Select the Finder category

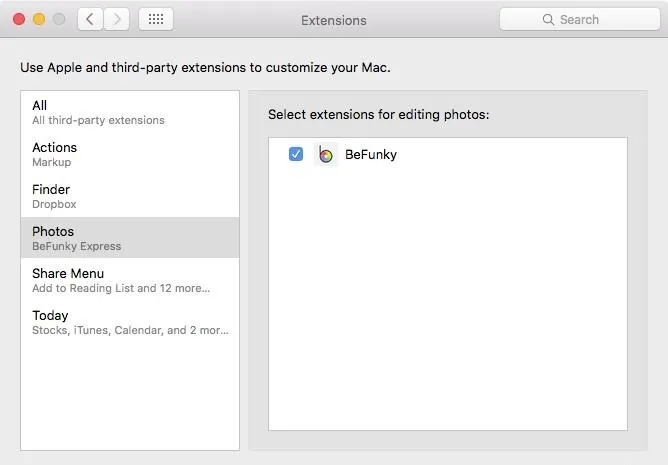coord(130,196)
